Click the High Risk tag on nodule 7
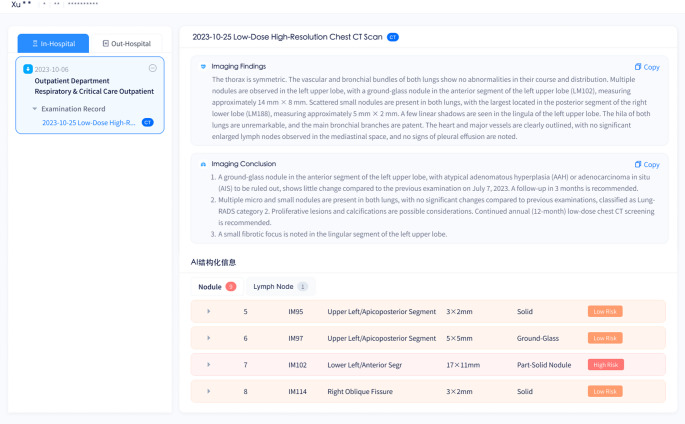 pos(605,365)
